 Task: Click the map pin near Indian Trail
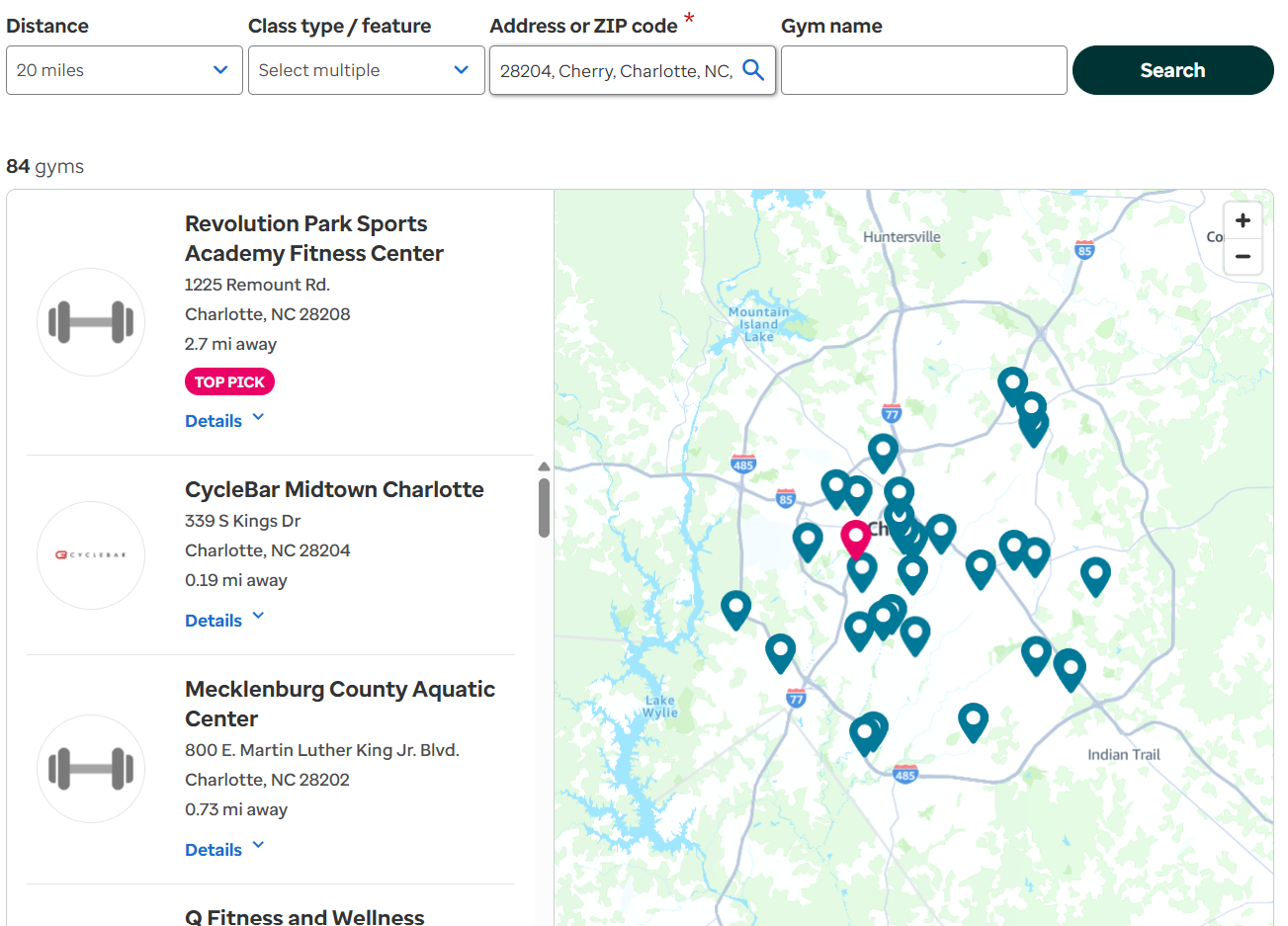[x=1070, y=667]
